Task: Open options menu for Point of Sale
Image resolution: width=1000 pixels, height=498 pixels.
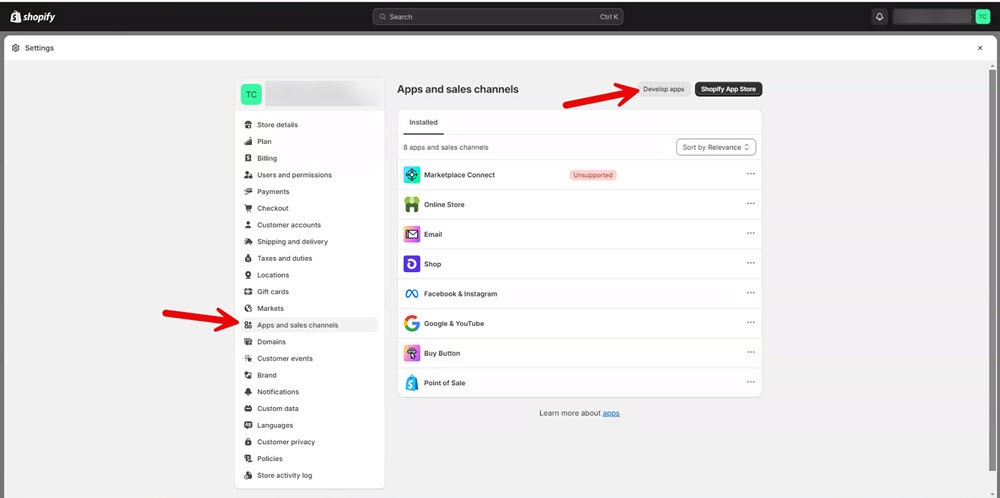Action: (x=751, y=382)
